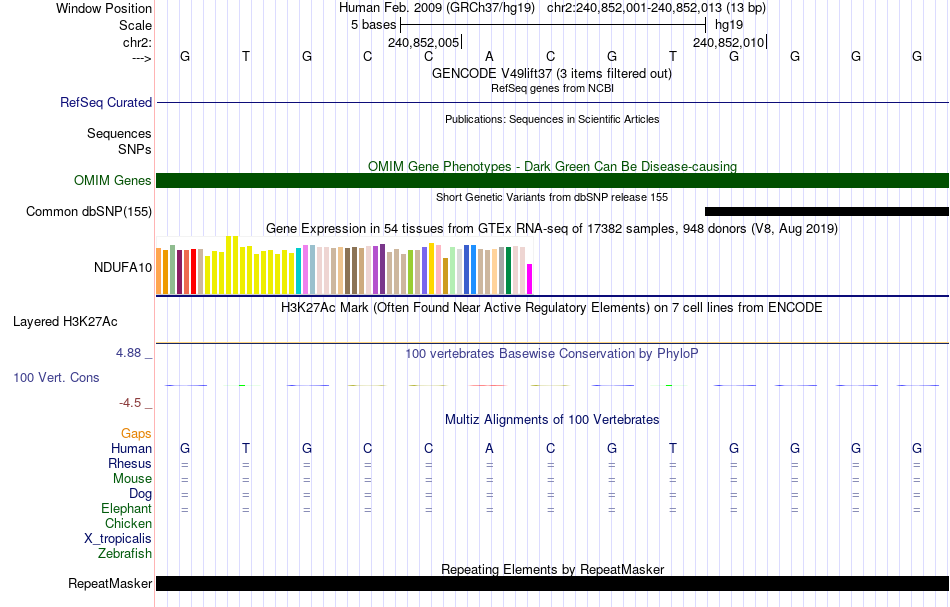Select the Elephant species label

tap(127, 508)
